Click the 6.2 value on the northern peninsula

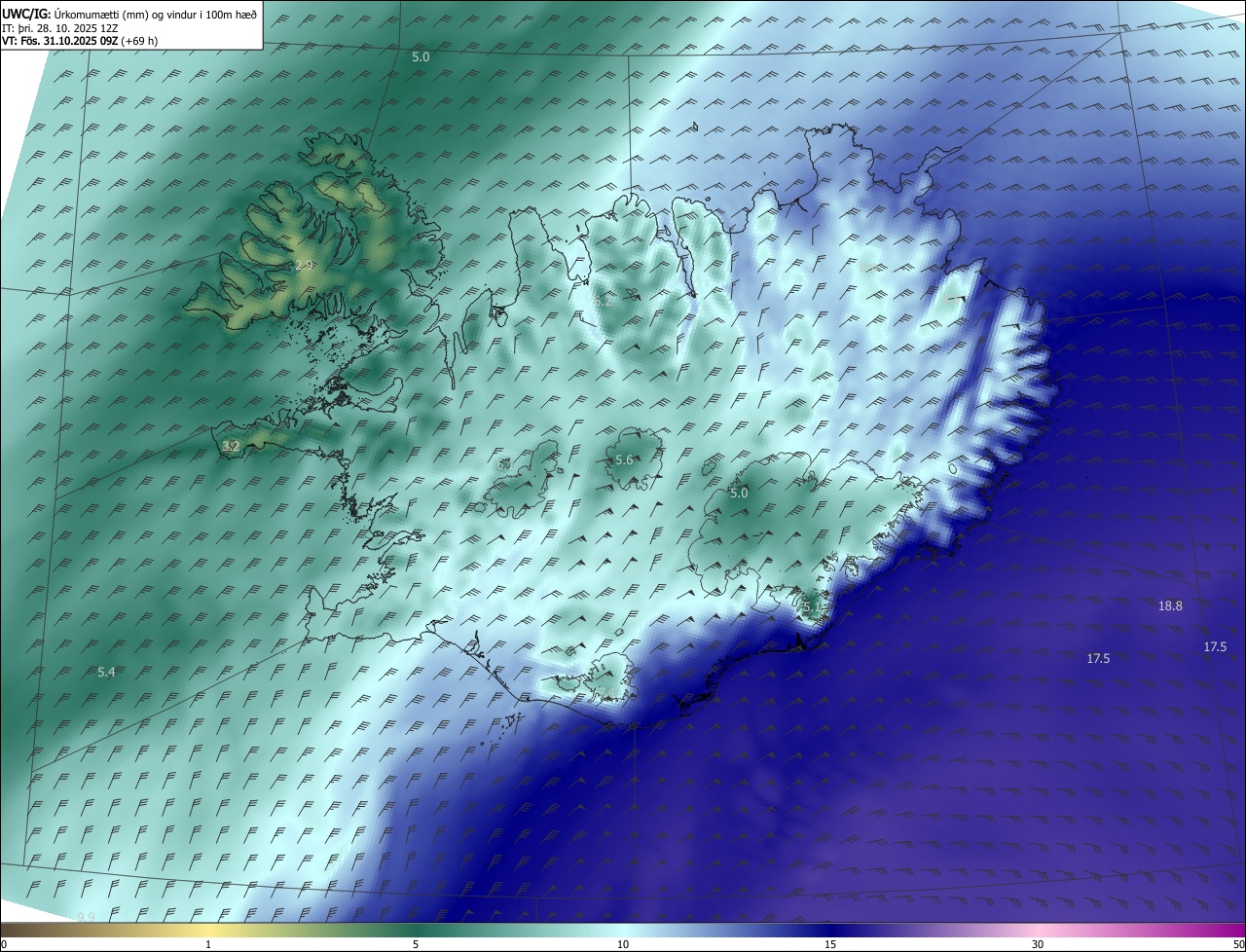[603, 301]
